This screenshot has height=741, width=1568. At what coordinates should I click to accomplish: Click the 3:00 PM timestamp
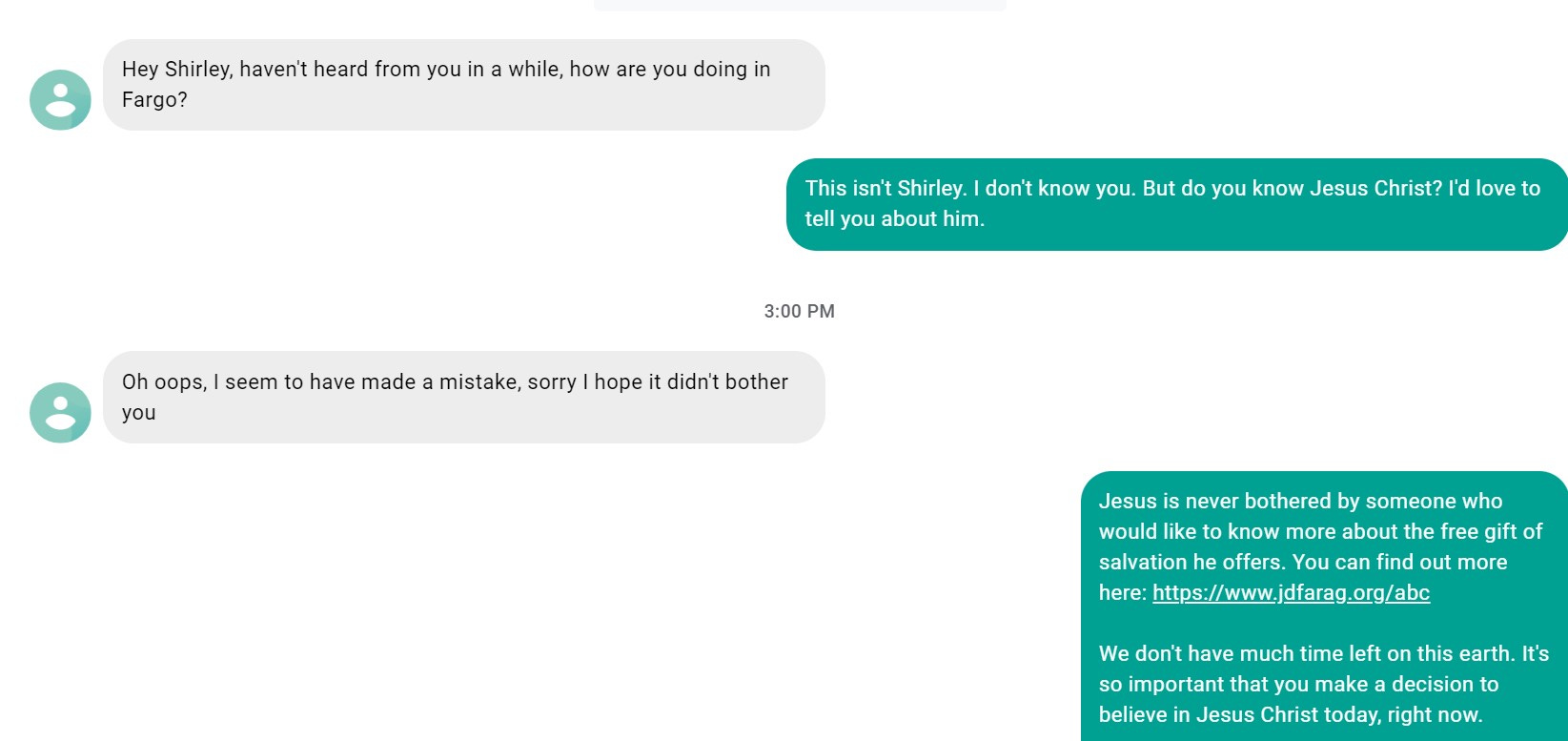(x=800, y=311)
